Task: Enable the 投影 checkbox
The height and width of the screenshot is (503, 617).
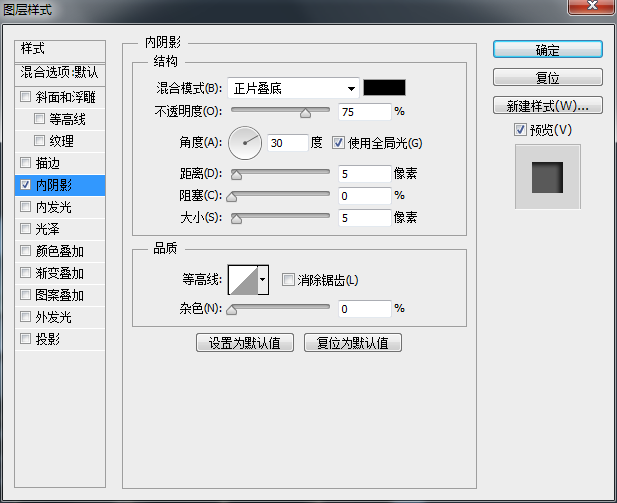Action: tap(25, 339)
